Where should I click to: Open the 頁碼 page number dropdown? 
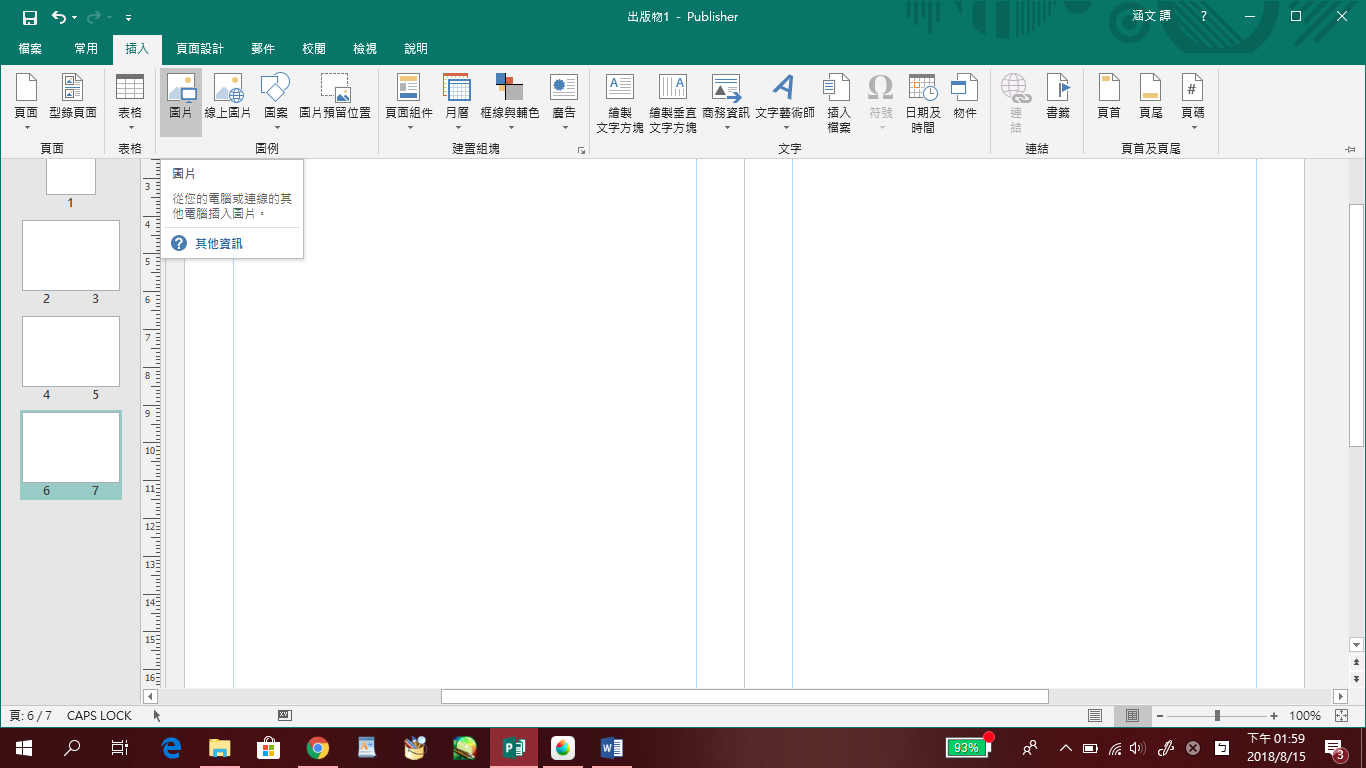(x=1193, y=127)
